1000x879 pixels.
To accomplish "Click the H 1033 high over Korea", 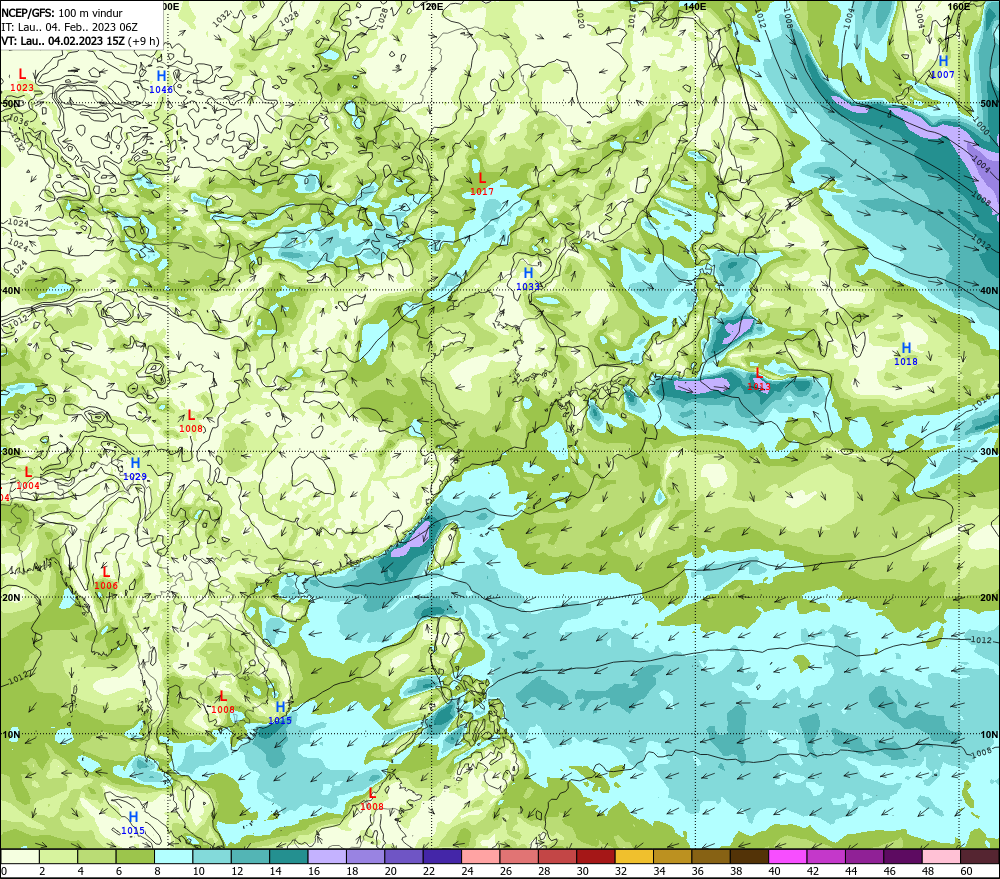I will pos(528,279).
